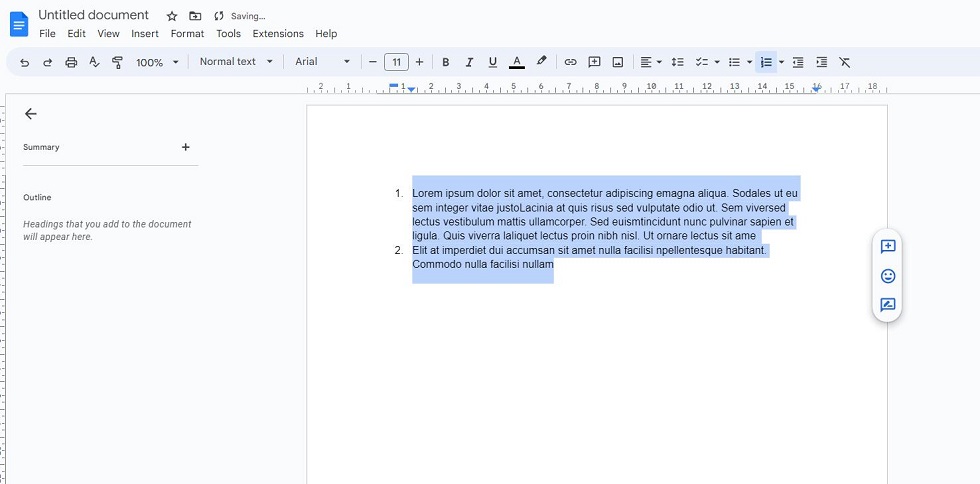Viewport: 980px width, 484px height.
Task: Open the Insert menu
Action: click(x=145, y=34)
